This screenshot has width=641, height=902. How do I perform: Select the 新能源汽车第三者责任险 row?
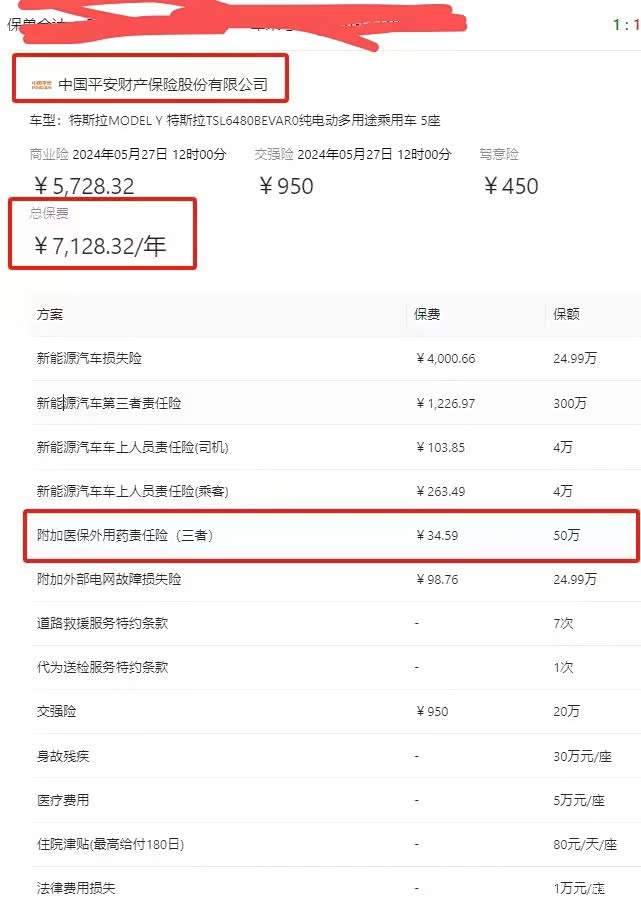(109, 403)
